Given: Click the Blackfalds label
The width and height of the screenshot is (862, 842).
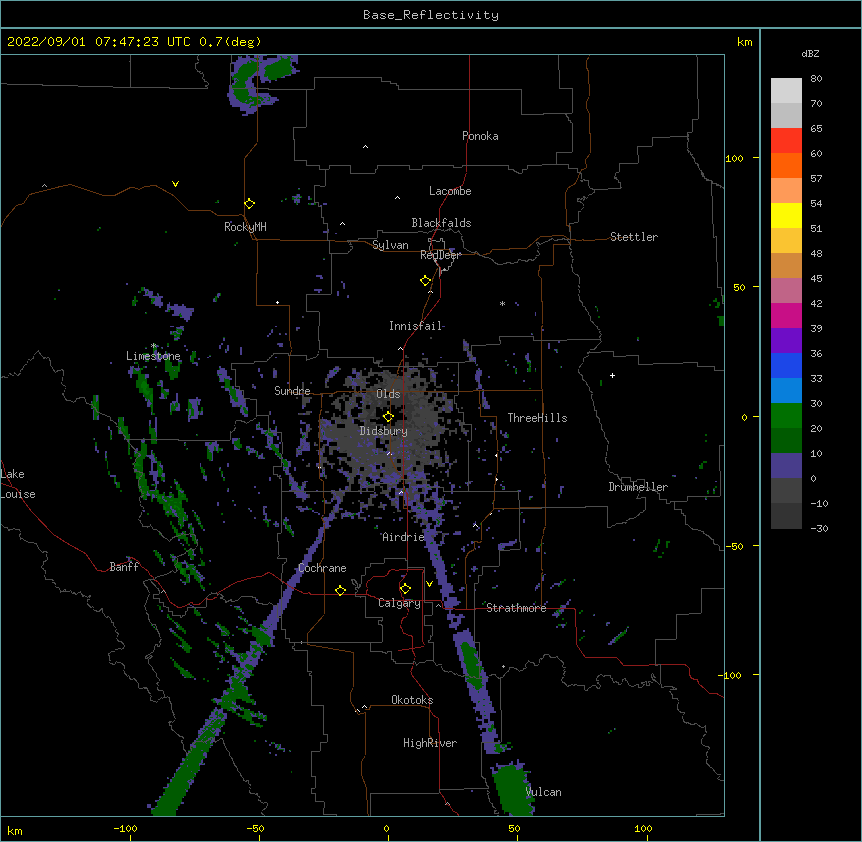Looking at the screenshot, I should [x=441, y=223].
